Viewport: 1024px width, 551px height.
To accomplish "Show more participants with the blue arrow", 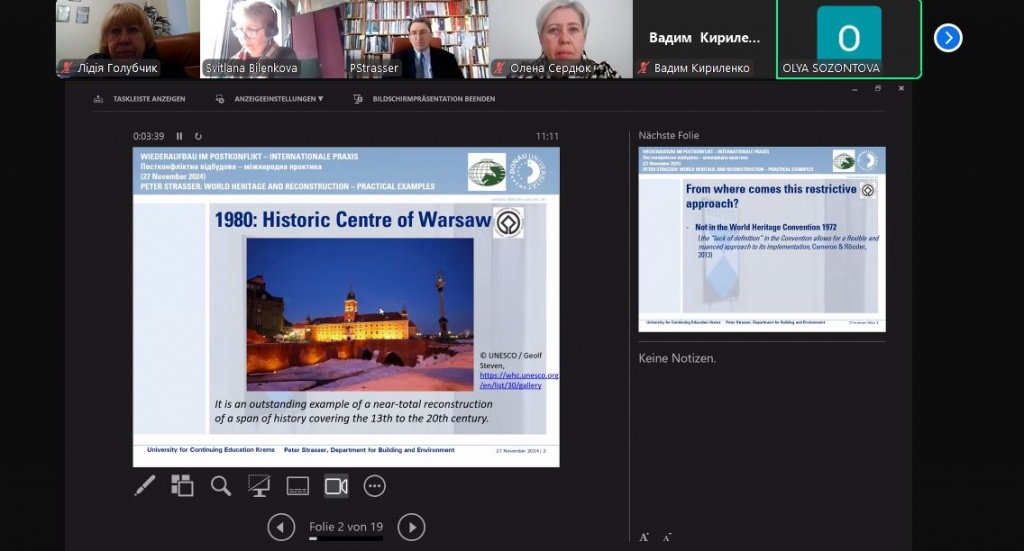I will pyautogui.click(x=947, y=38).
